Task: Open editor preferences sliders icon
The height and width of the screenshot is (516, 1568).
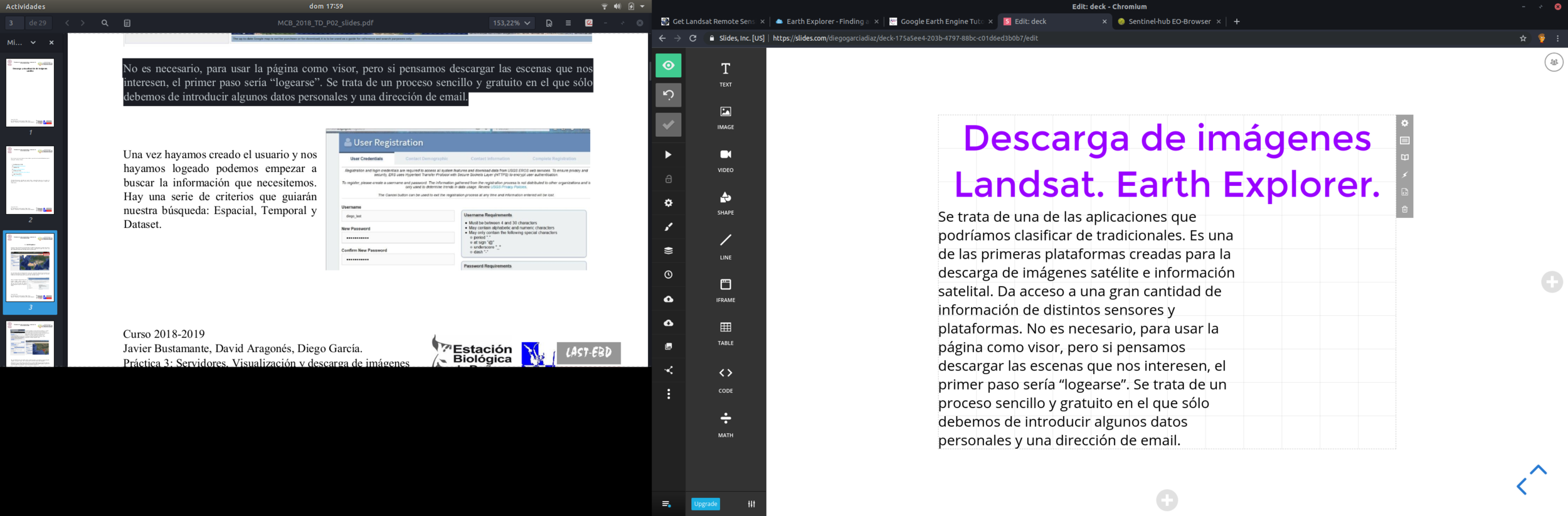Action: pyautogui.click(x=751, y=504)
